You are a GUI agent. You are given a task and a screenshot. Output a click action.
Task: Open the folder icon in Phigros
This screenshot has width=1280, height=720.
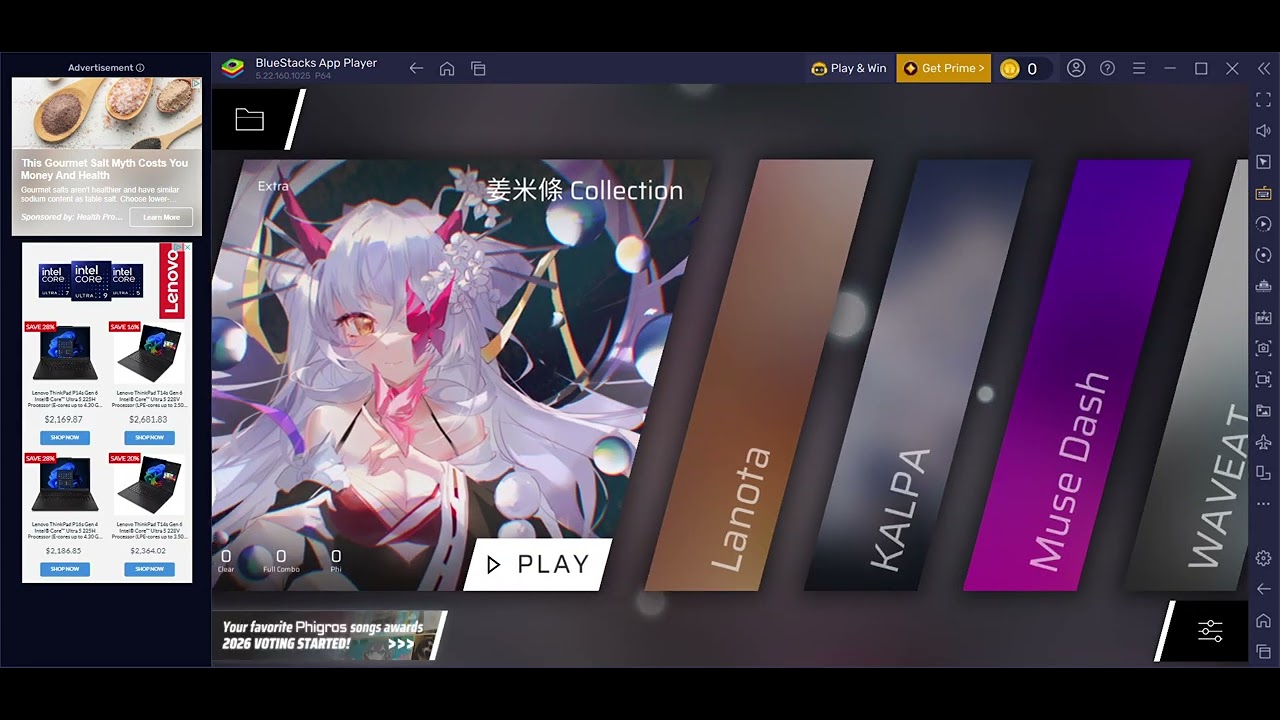[x=249, y=120]
